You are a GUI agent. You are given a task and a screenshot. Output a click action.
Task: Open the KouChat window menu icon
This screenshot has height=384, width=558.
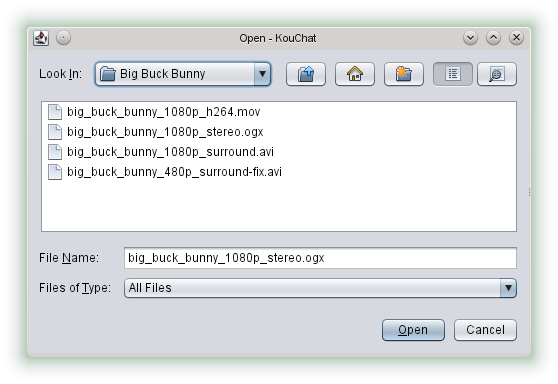point(41,38)
